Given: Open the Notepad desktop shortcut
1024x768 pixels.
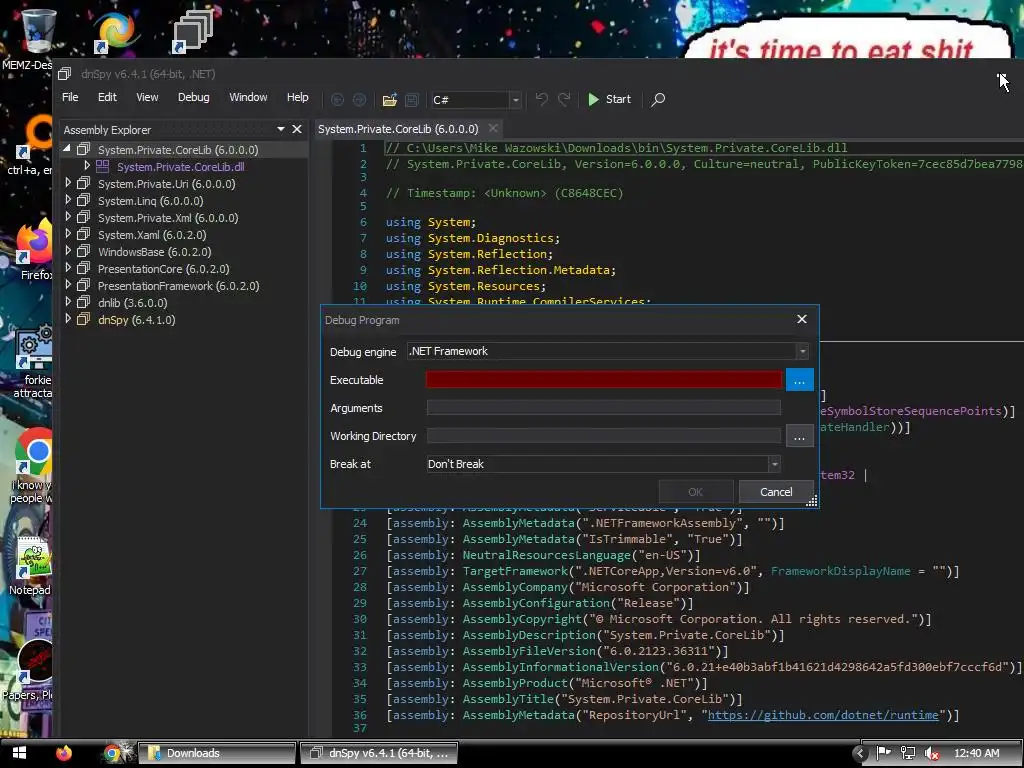Looking at the screenshot, I should tap(31, 566).
